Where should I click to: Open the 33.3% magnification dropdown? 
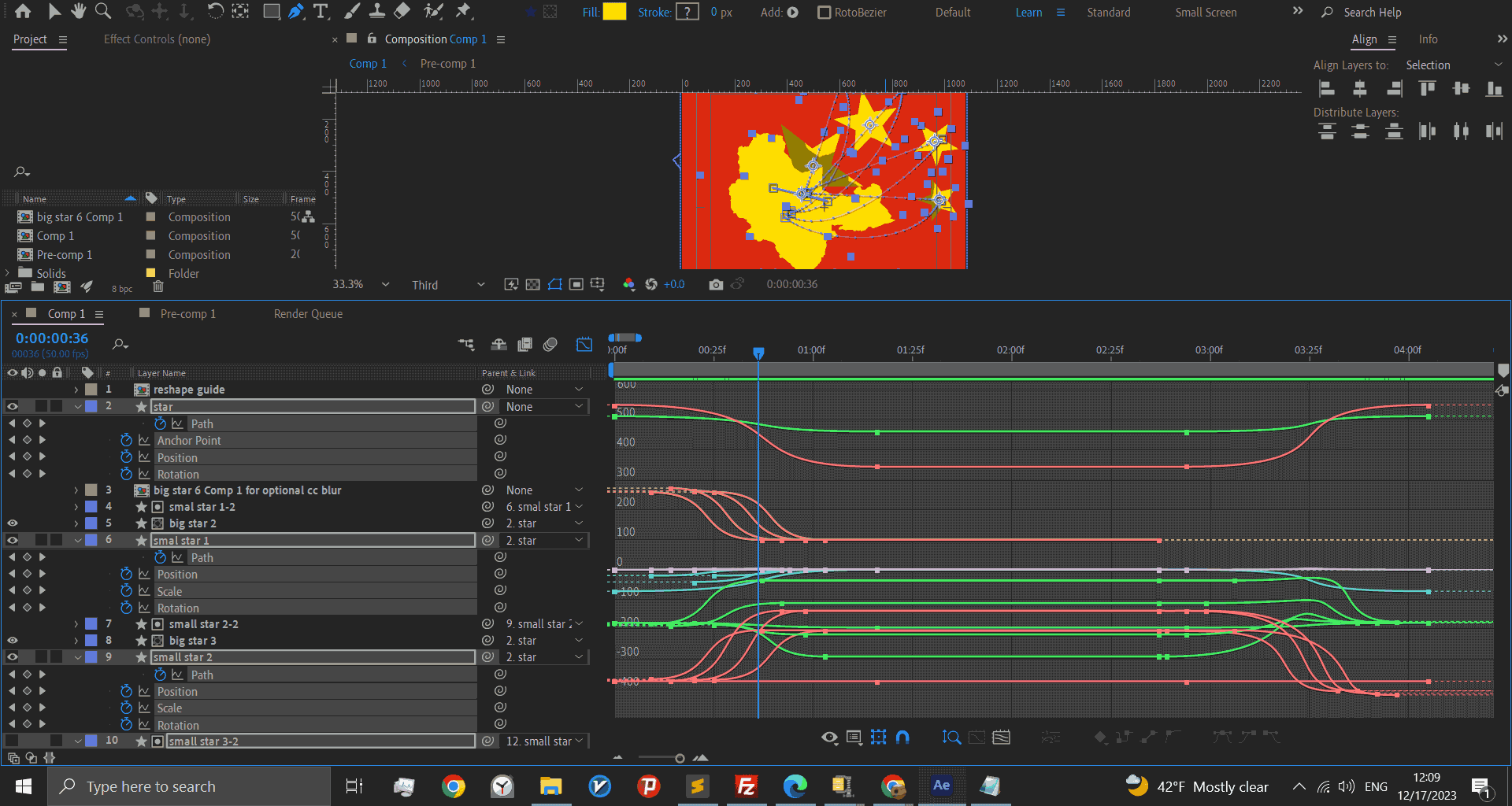pyautogui.click(x=361, y=284)
